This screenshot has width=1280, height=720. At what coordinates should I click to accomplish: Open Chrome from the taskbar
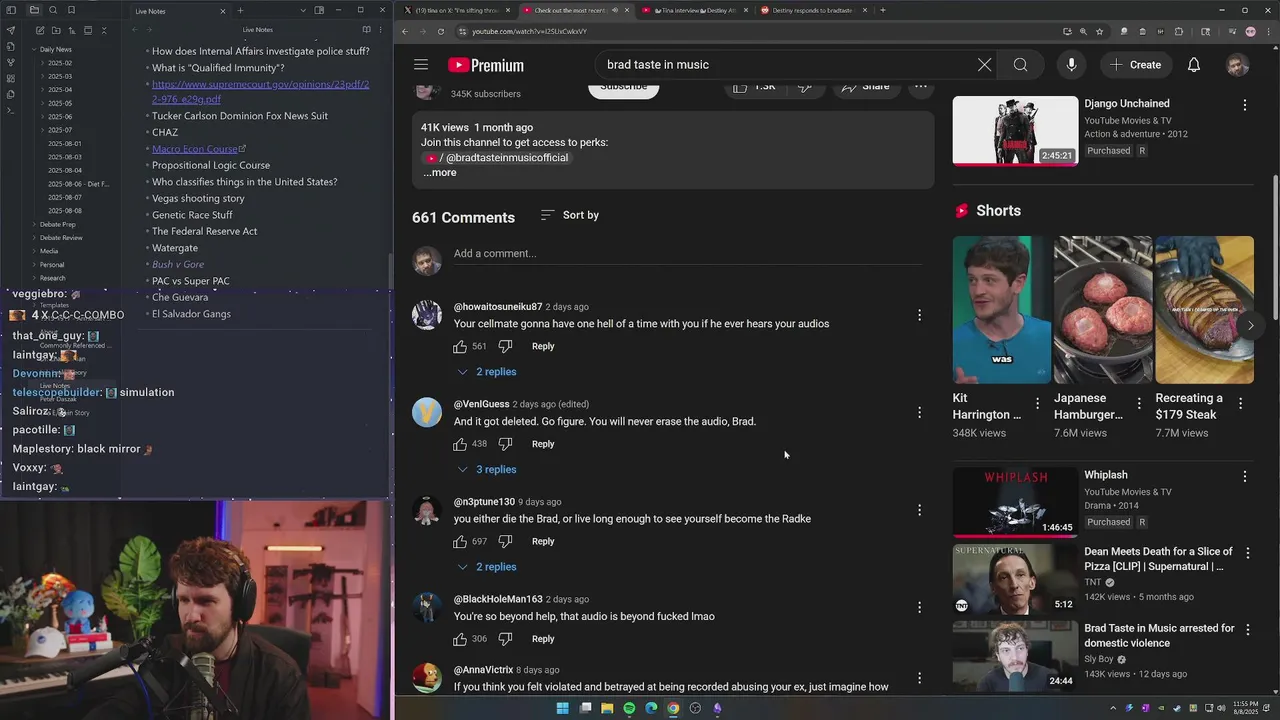pos(673,708)
